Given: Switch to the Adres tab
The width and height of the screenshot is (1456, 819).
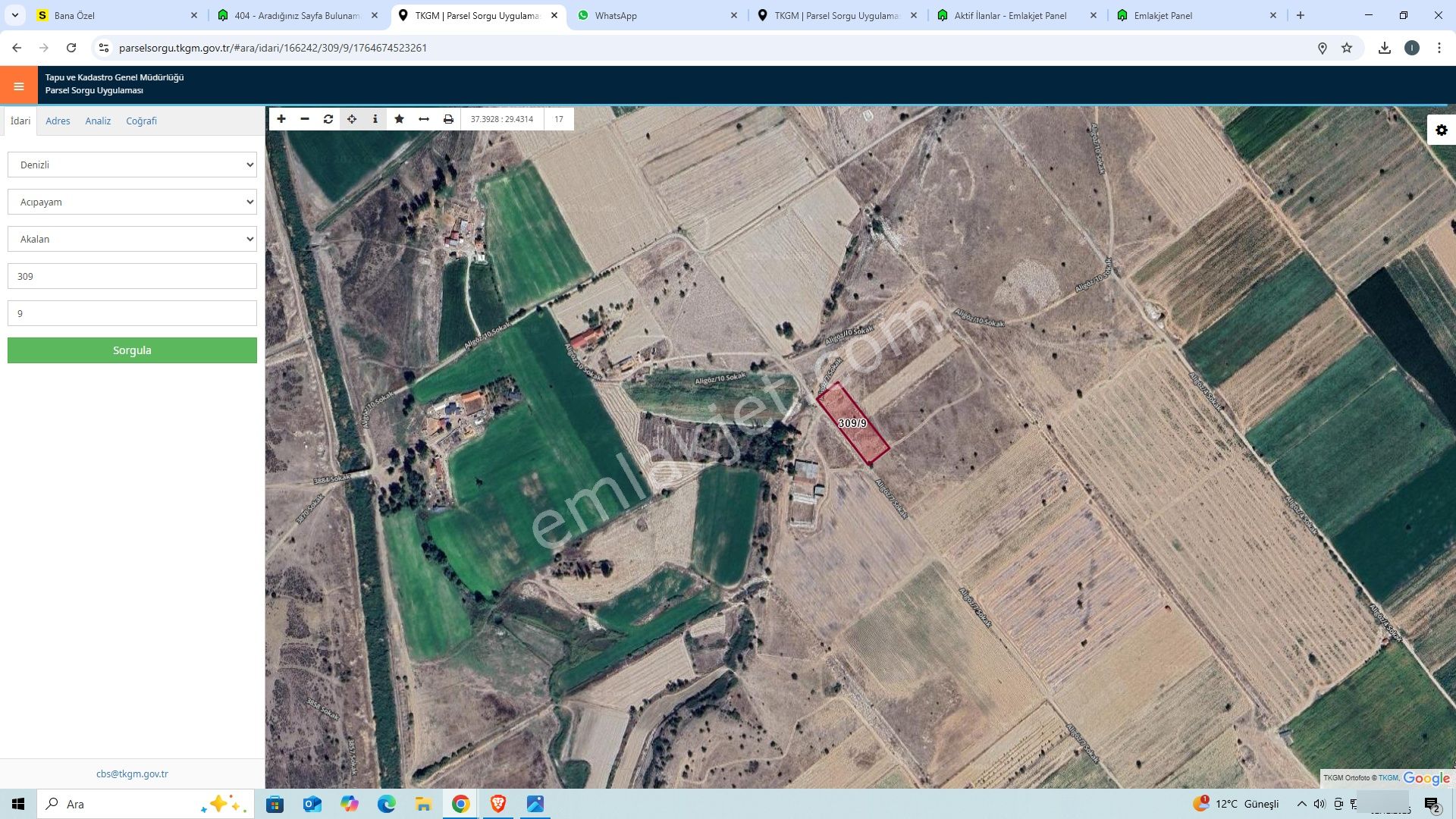Looking at the screenshot, I should [x=58, y=121].
